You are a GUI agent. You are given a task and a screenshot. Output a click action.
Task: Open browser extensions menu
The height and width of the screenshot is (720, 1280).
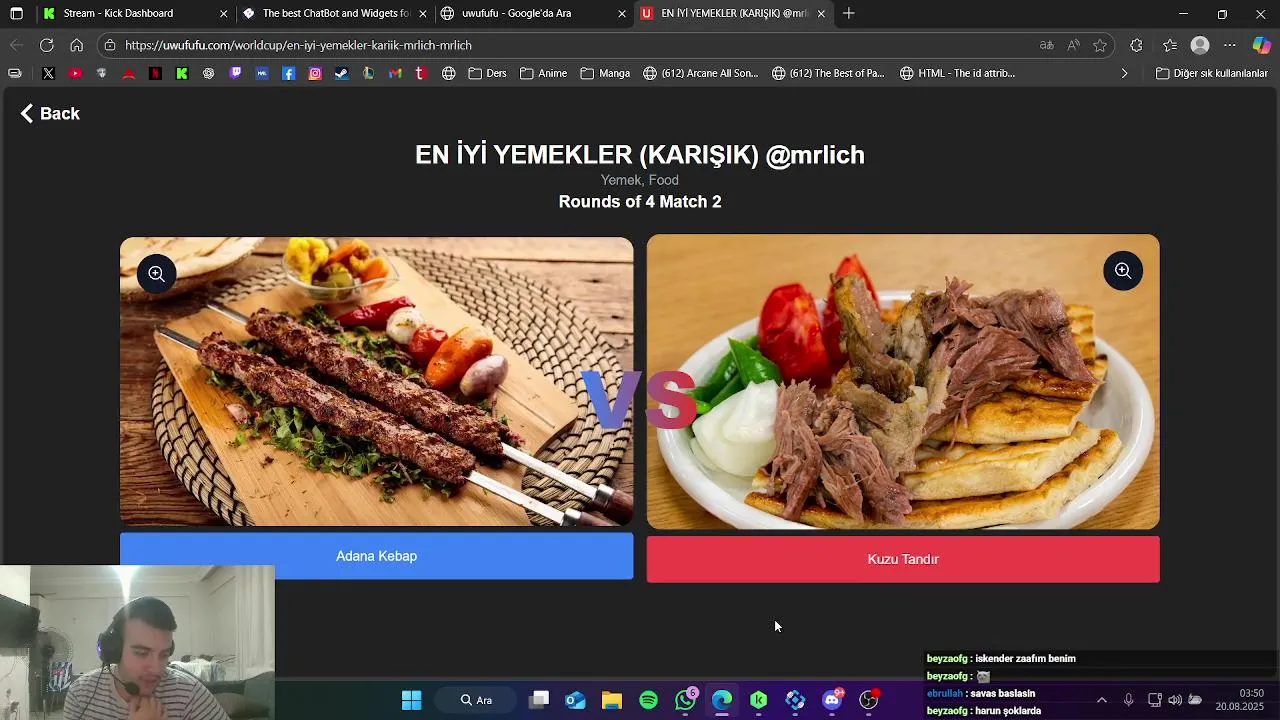1136,45
